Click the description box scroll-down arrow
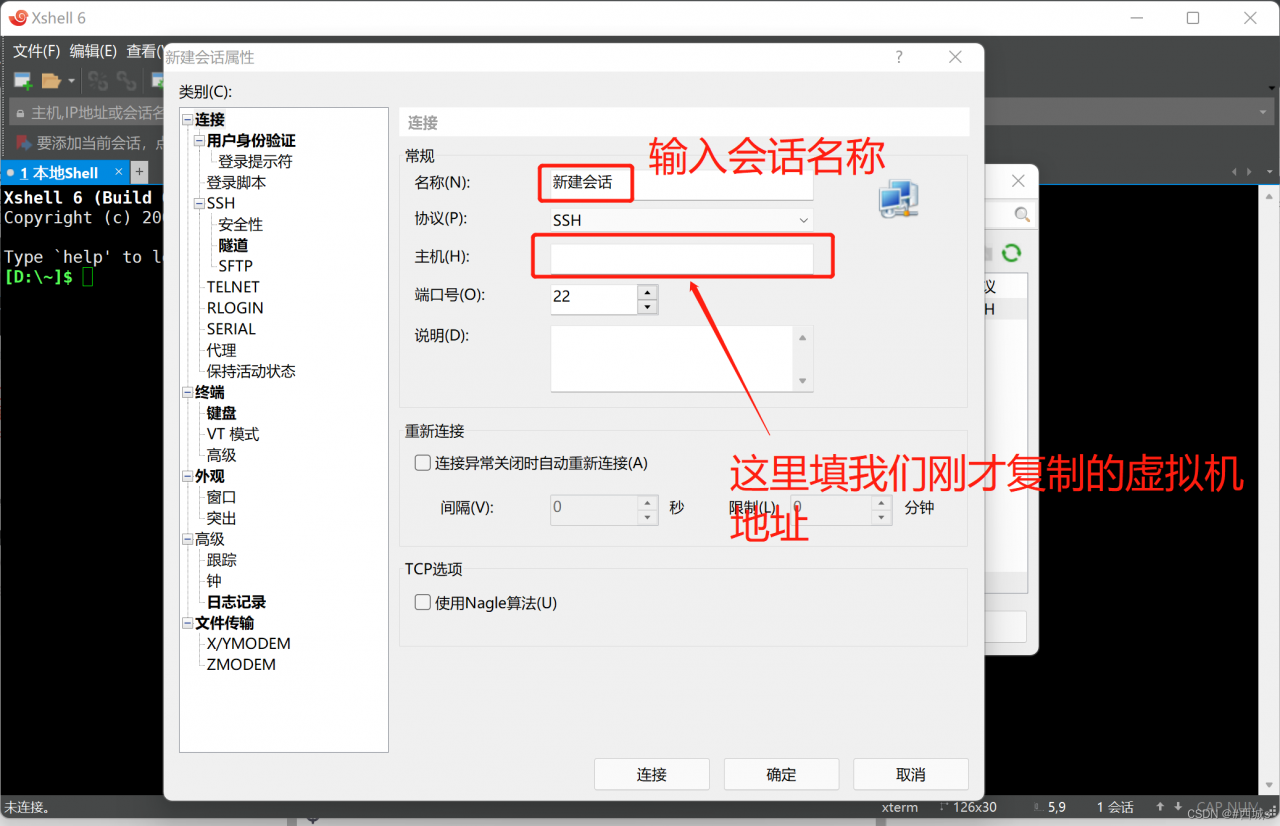The width and height of the screenshot is (1280, 826). coord(803,381)
